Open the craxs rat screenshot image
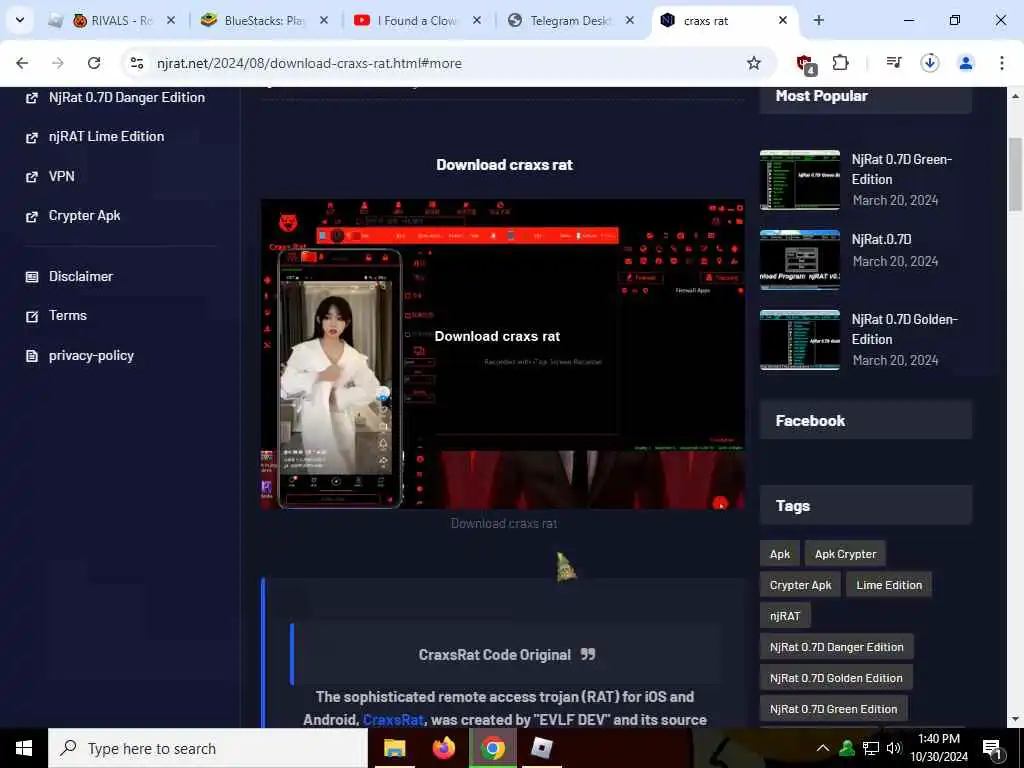Screen dimensions: 1024x768 tap(502, 354)
